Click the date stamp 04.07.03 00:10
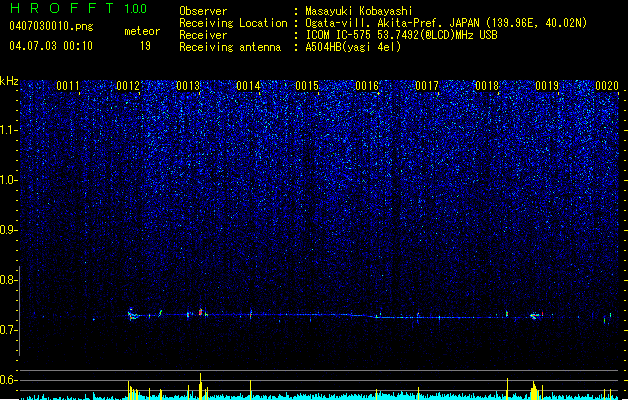This screenshot has width=629, height=400. [x=51, y=46]
